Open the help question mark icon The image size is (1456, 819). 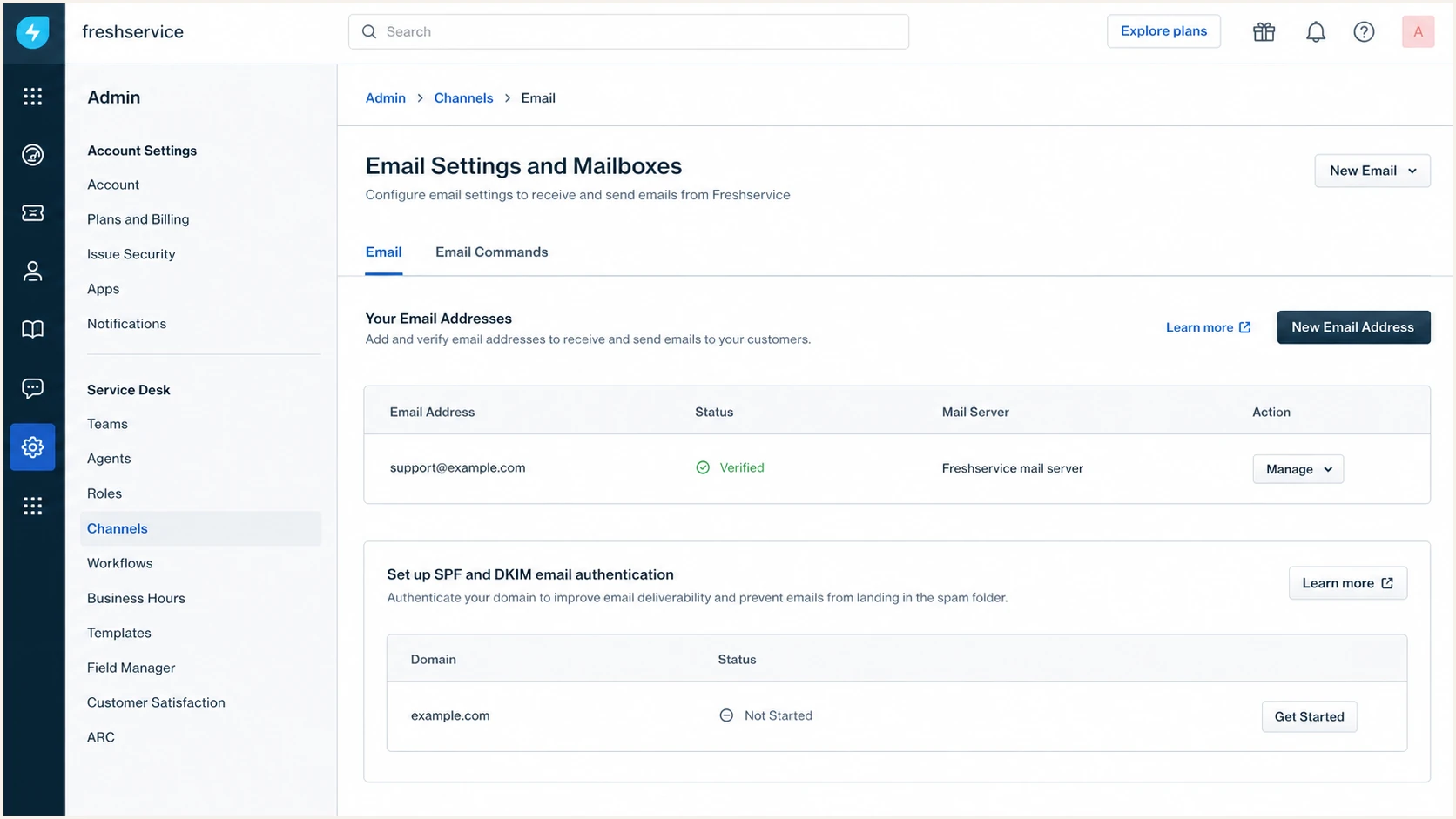[1364, 32]
